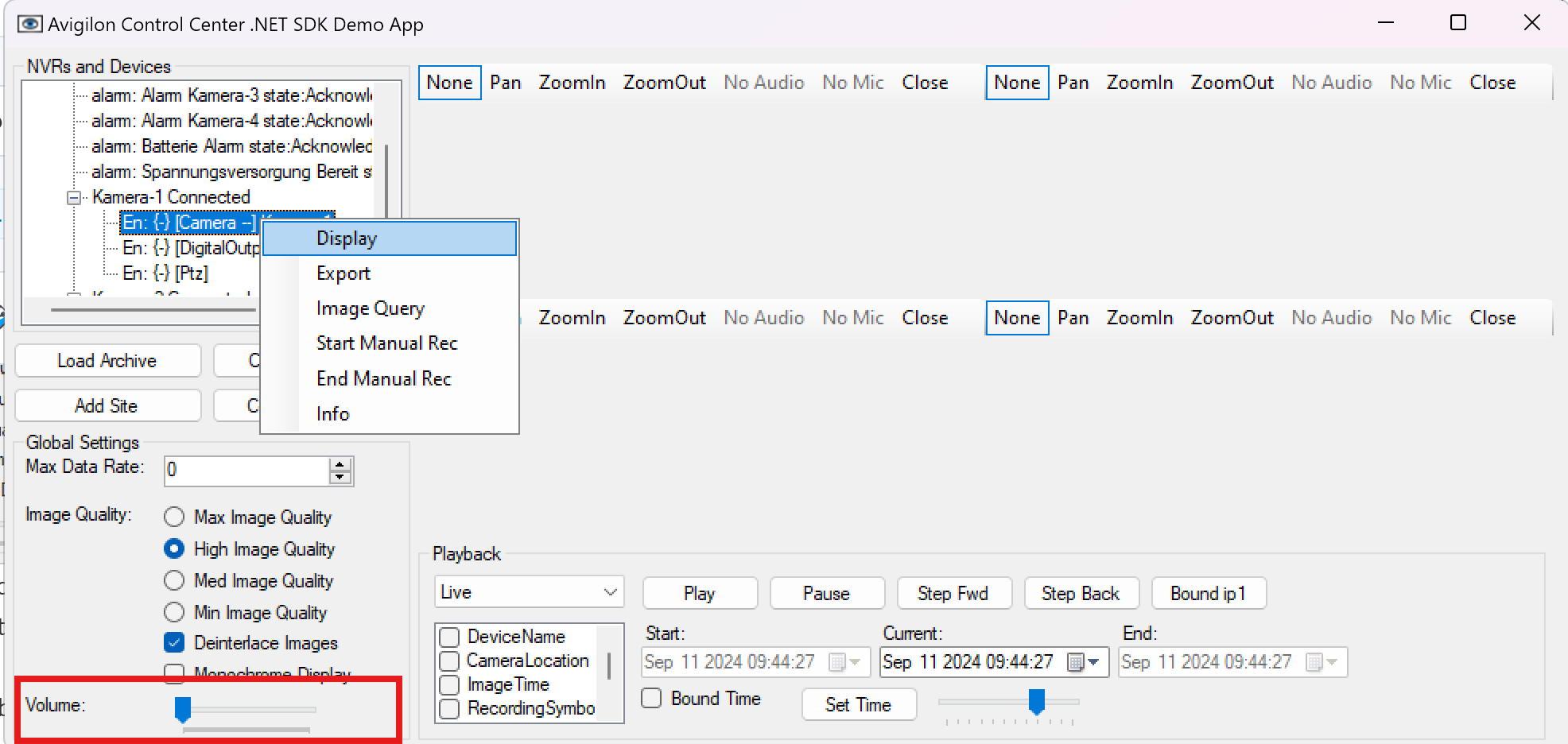Screen dimensions: 1568x744
Task: Select ZoomIn in top-left video panel
Action: pos(572,83)
